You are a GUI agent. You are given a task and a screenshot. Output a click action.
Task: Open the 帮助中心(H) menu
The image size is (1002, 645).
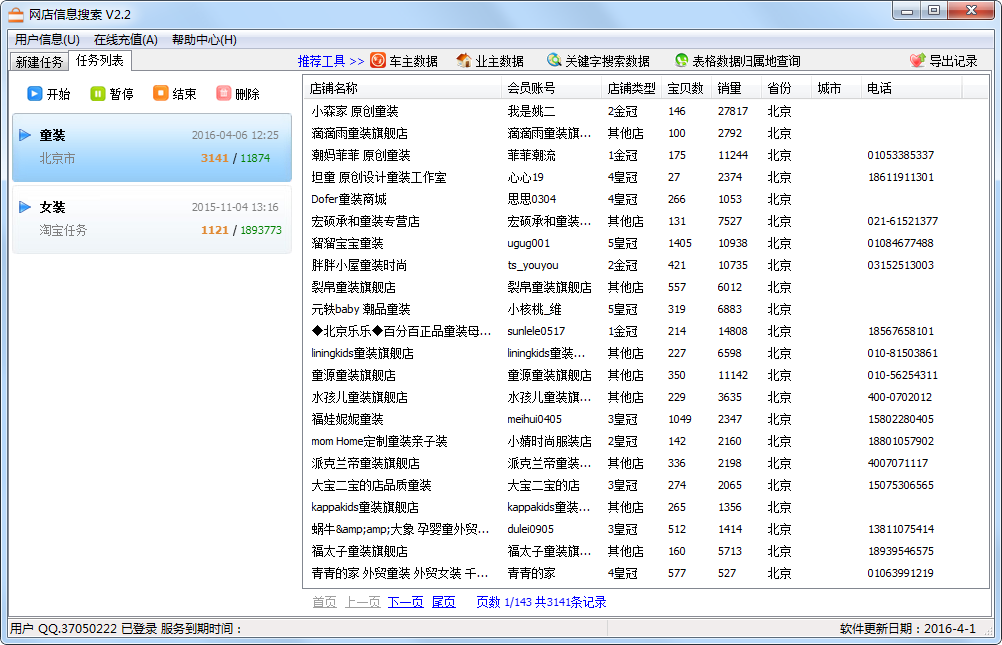[204, 40]
